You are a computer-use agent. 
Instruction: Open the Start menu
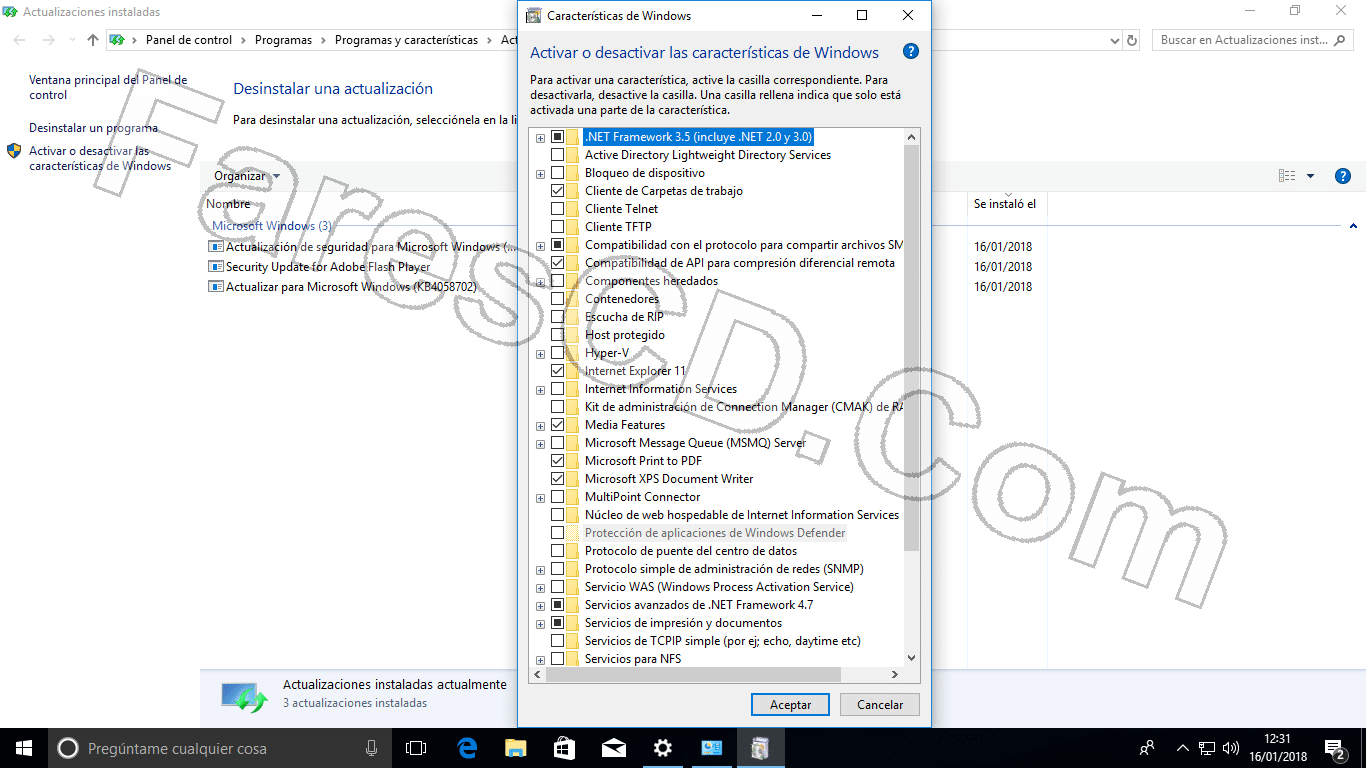[24, 748]
